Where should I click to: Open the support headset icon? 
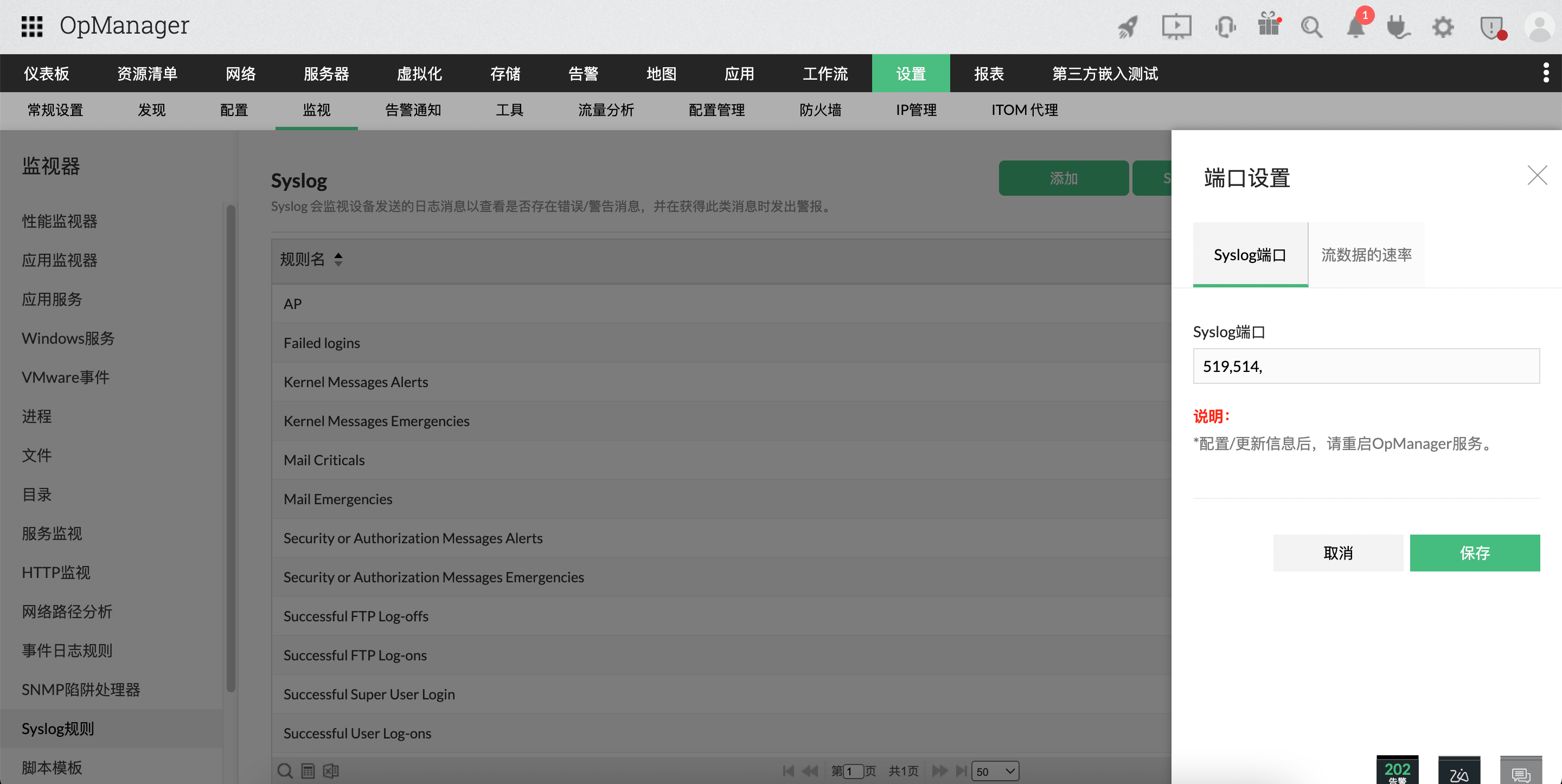point(1225,27)
